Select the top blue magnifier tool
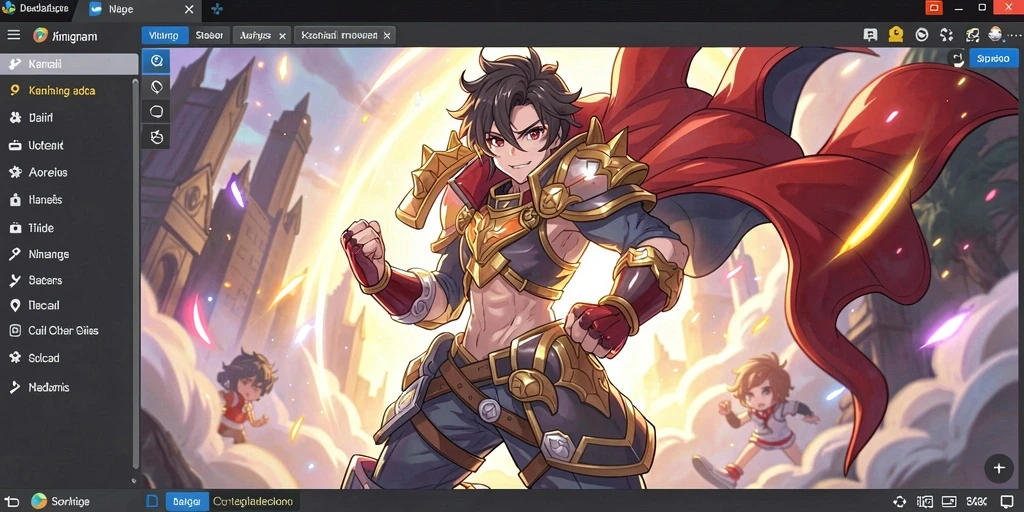The height and width of the screenshot is (512, 1024). coord(156,61)
